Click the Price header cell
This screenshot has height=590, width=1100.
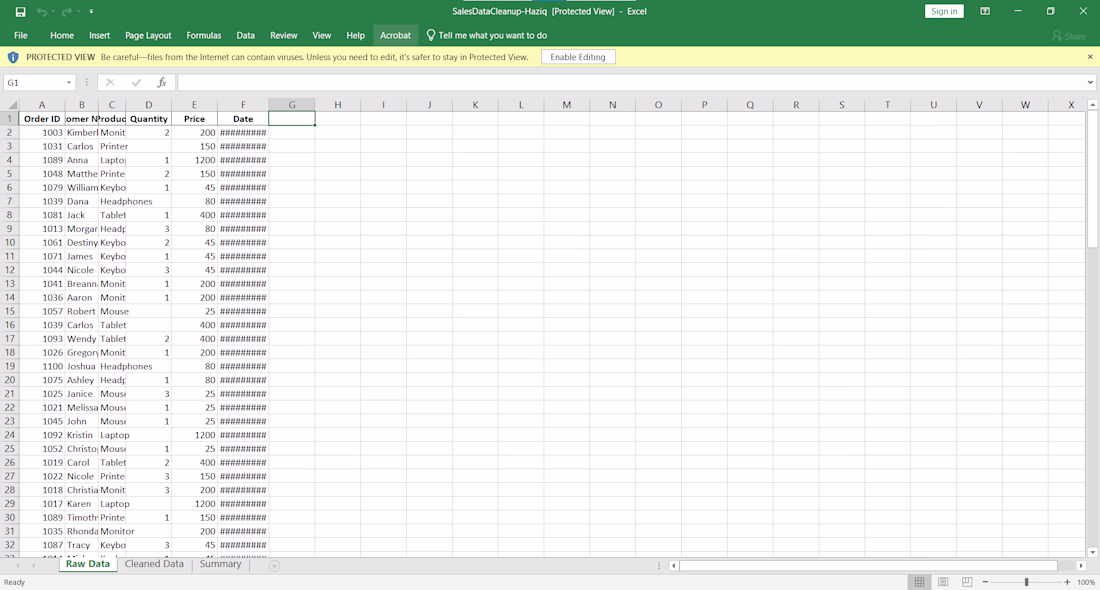pos(194,119)
